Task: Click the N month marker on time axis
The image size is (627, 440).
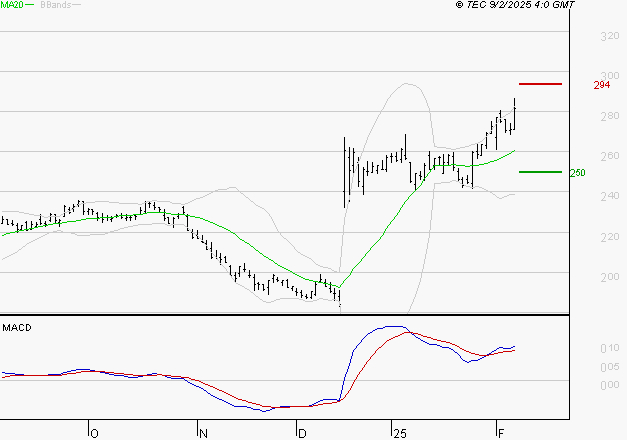Action: (203, 434)
